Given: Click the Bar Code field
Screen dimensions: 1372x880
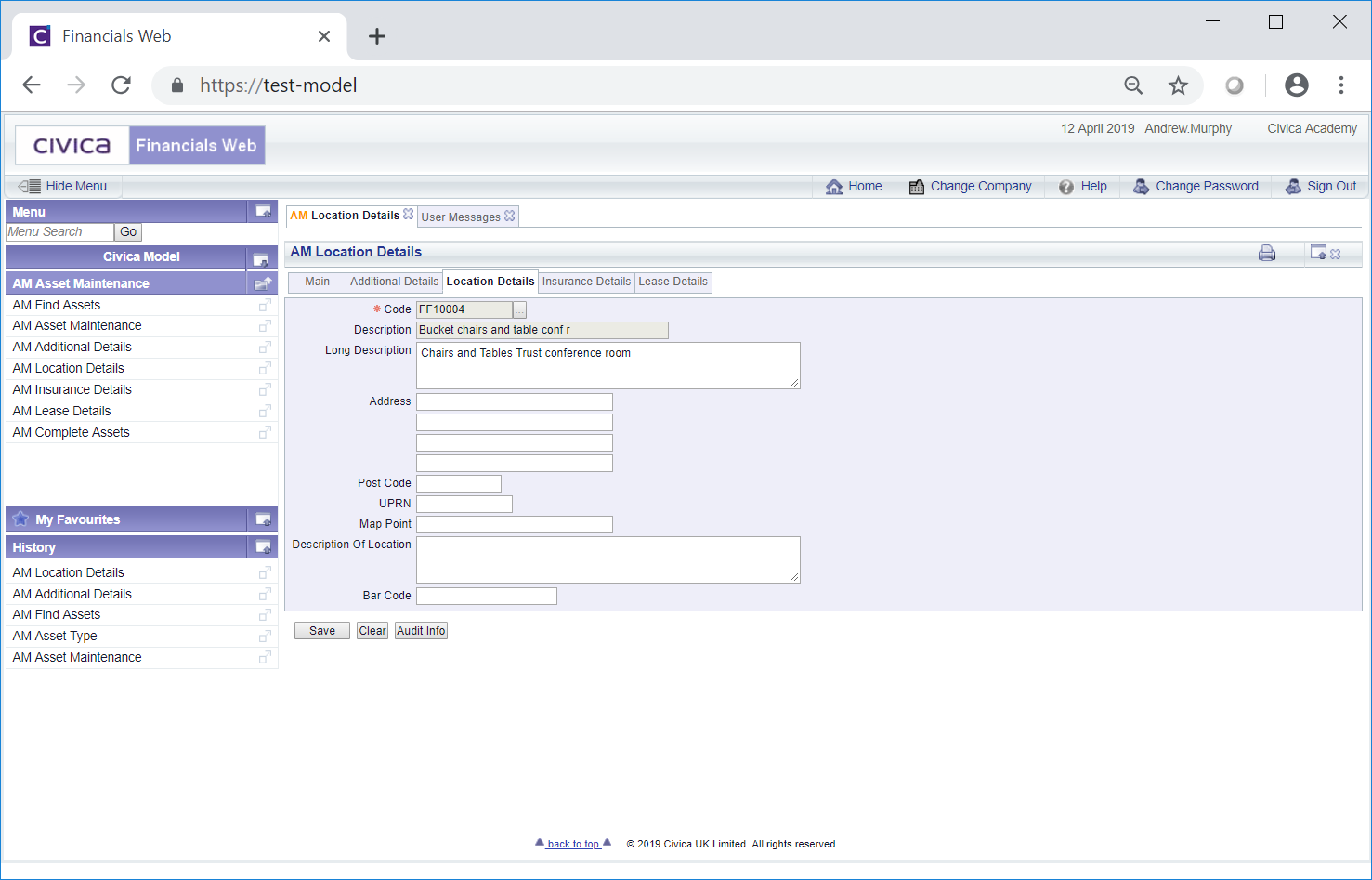Looking at the screenshot, I should coord(487,596).
